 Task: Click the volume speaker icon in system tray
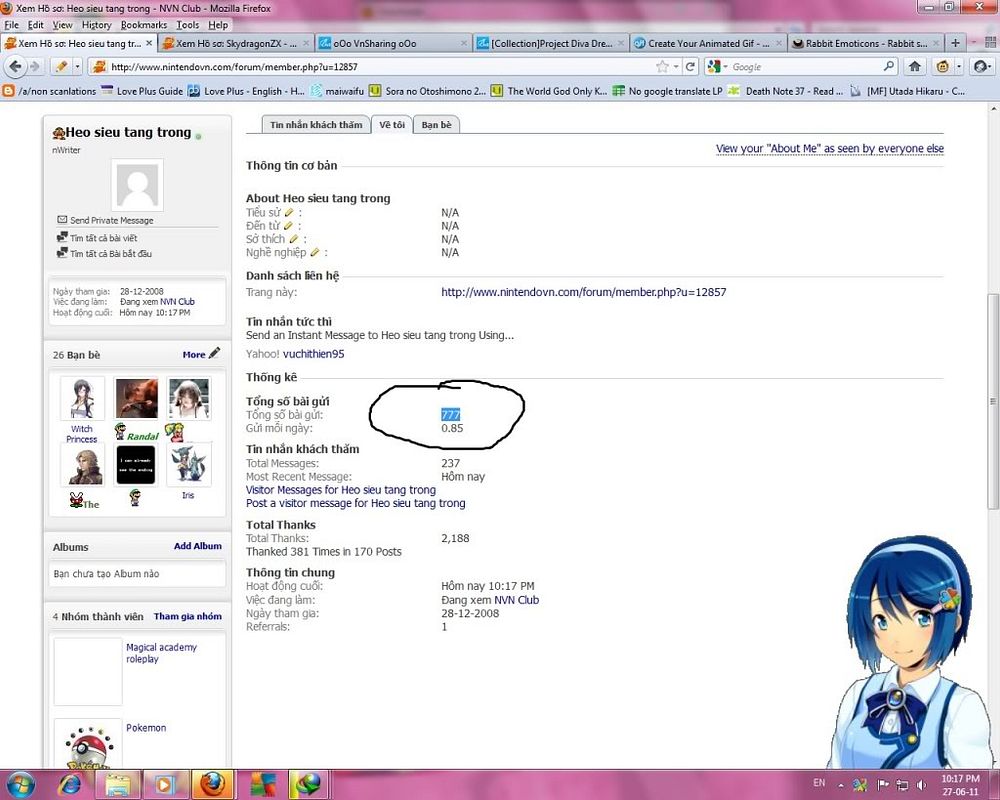point(922,785)
